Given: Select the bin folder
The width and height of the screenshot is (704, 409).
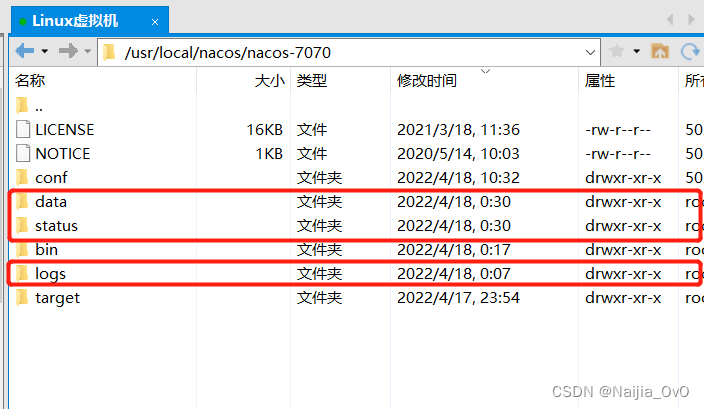Looking at the screenshot, I should click(x=47, y=250).
